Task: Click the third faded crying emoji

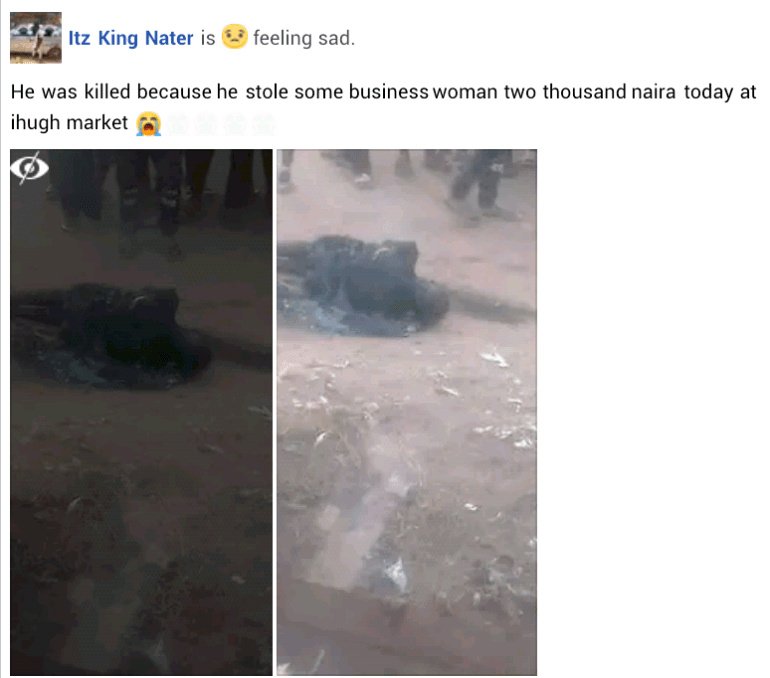Action: 235,124
